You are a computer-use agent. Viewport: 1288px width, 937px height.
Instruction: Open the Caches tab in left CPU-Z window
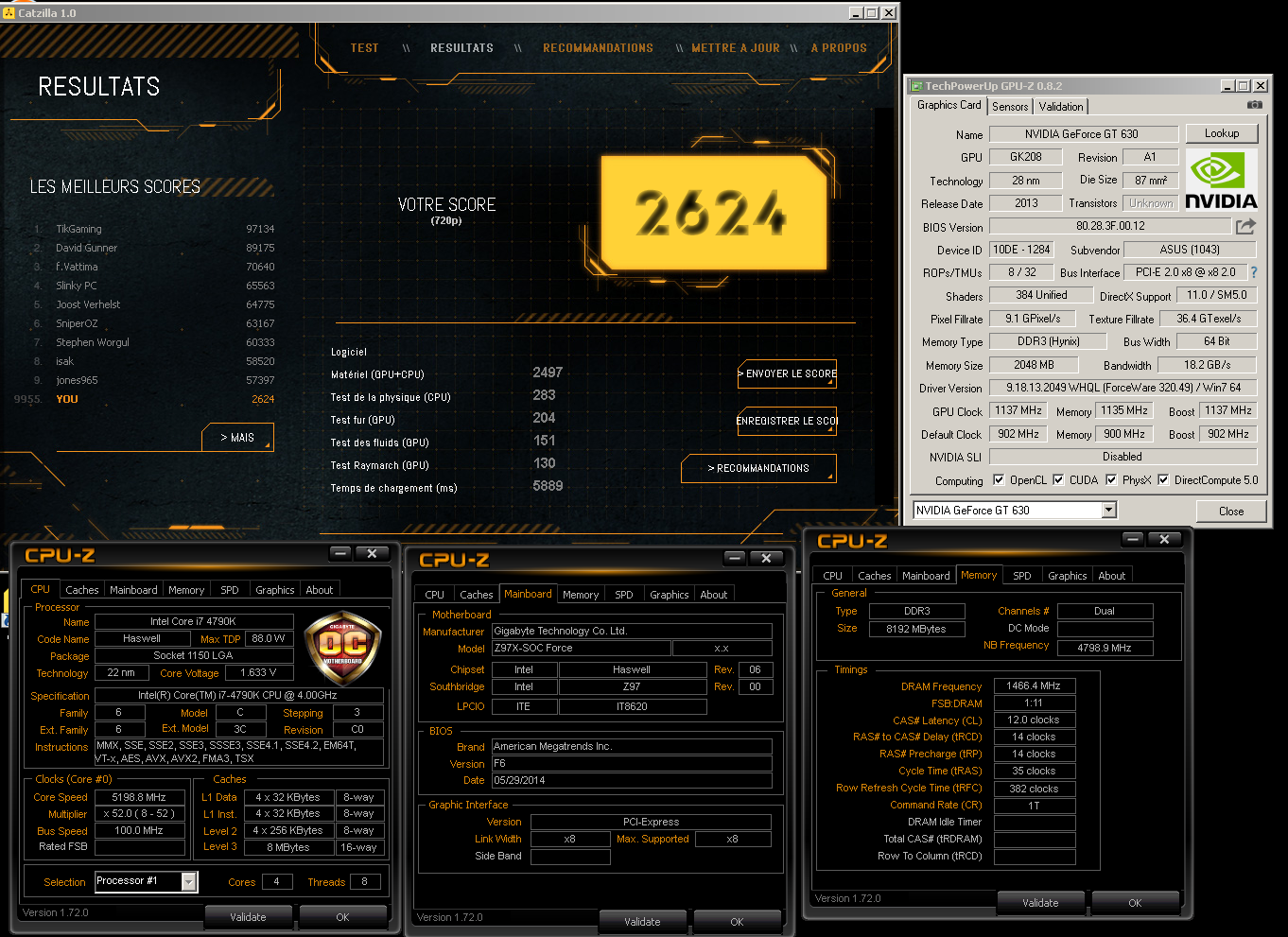82,590
